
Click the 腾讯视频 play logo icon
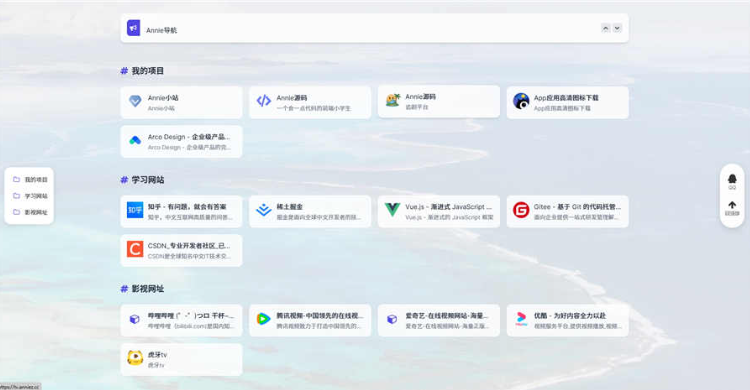264,319
